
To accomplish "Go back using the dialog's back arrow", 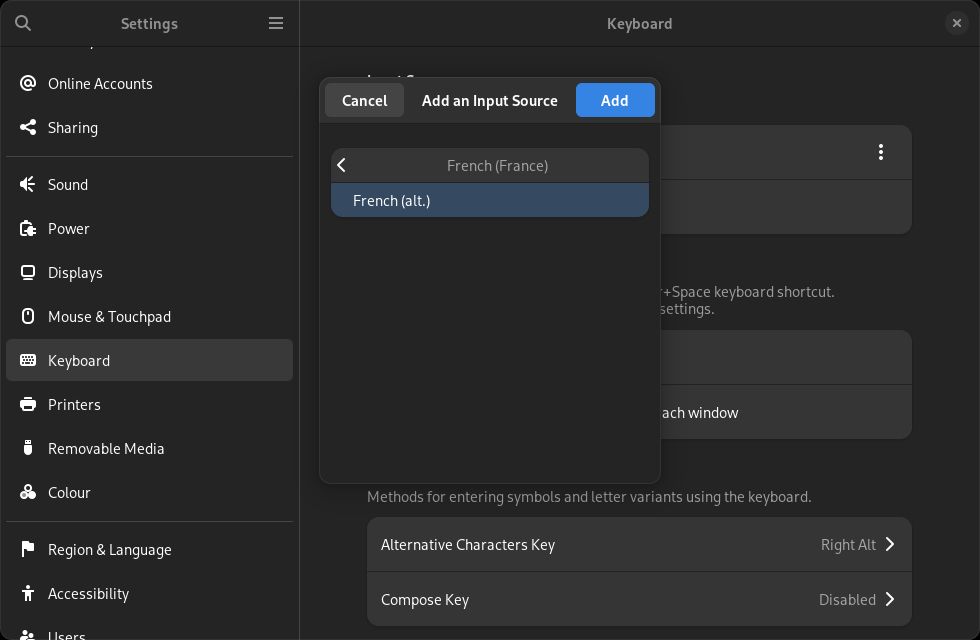I will click(342, 166).
